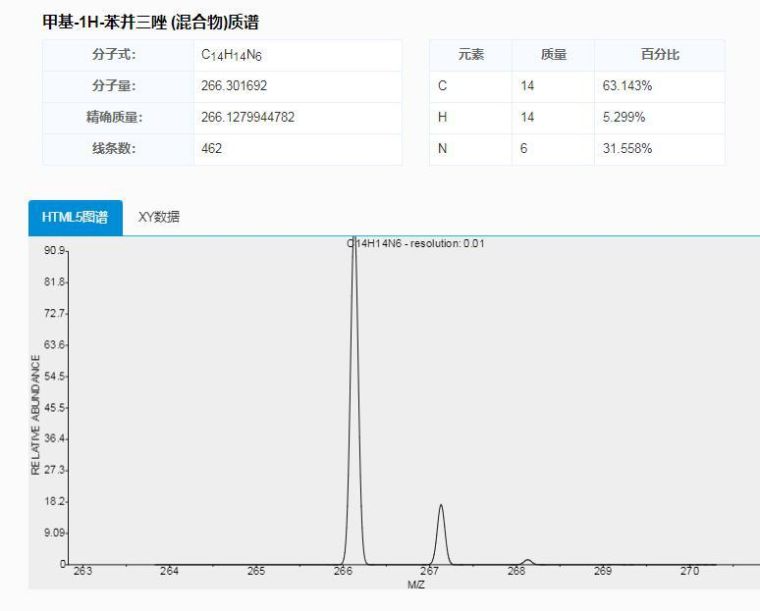
Task: Click the RELATIVE ABUNDANCE axis label
Action: (37, 415)
